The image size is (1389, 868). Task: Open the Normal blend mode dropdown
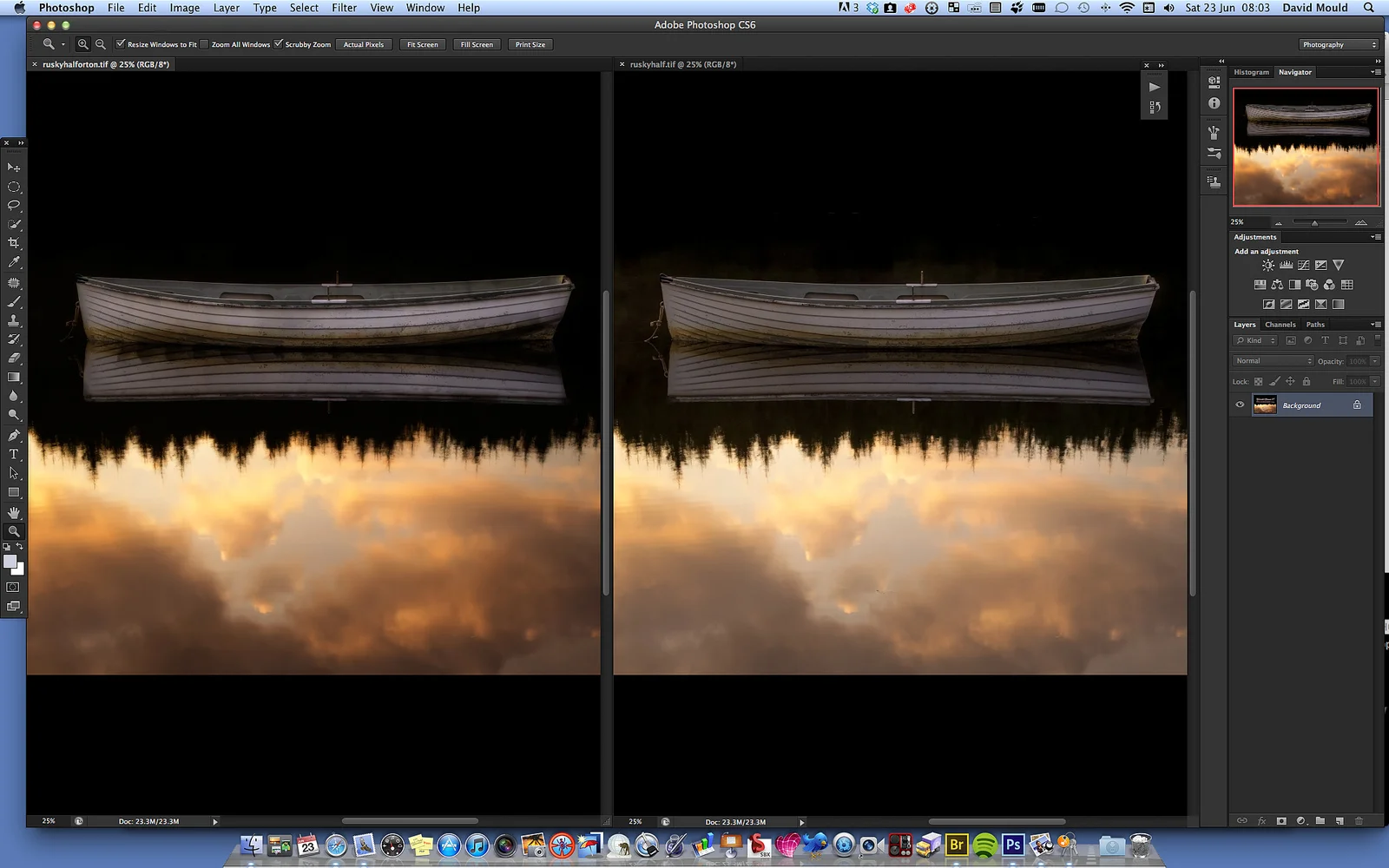click(x=1274, y=361)
